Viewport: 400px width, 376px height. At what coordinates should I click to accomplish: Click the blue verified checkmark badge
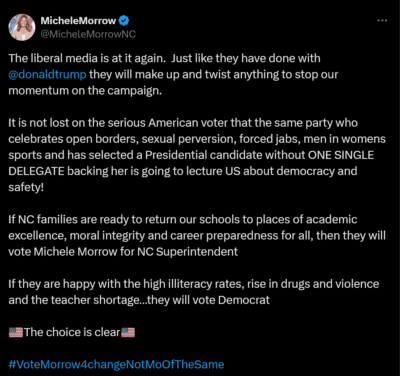[x=124, y=21]
